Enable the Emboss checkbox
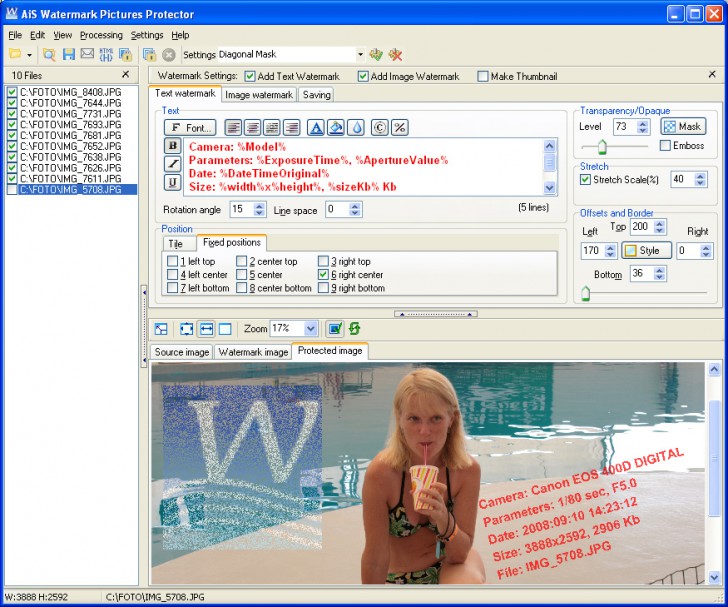 665,146
